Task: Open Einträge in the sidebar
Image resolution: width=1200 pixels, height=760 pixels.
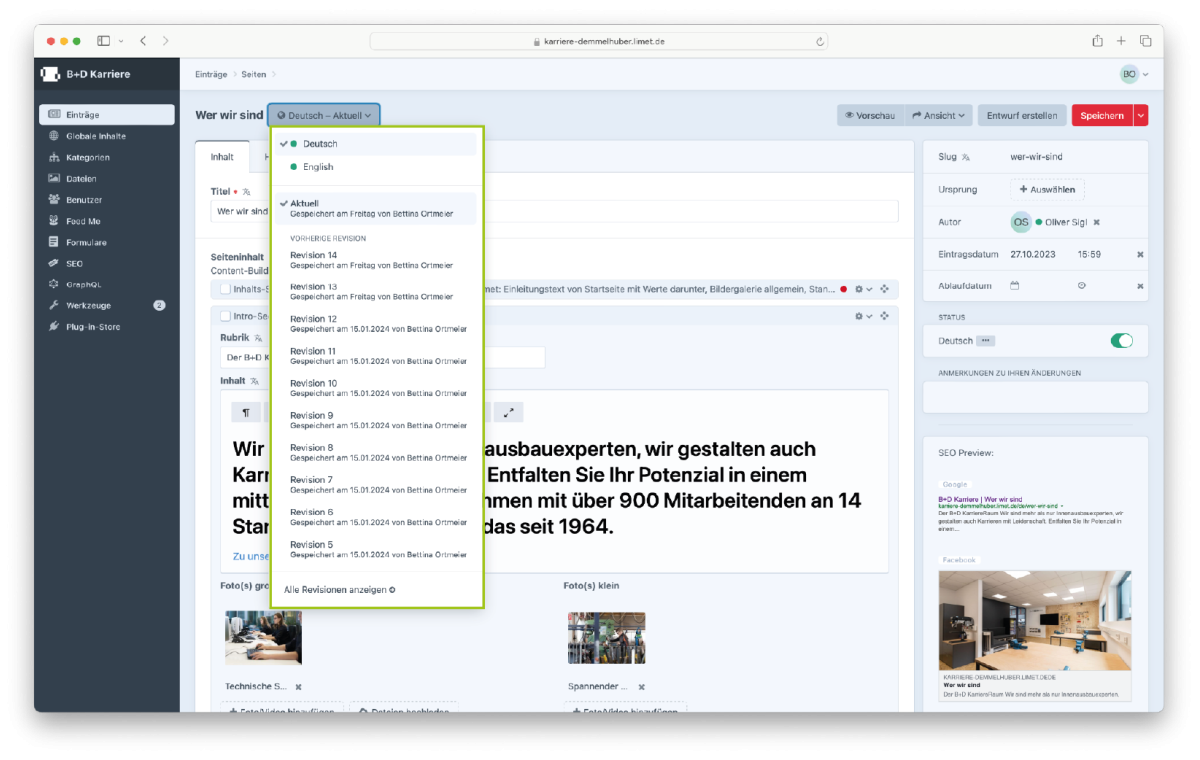Action: click(x=107, y=114)
